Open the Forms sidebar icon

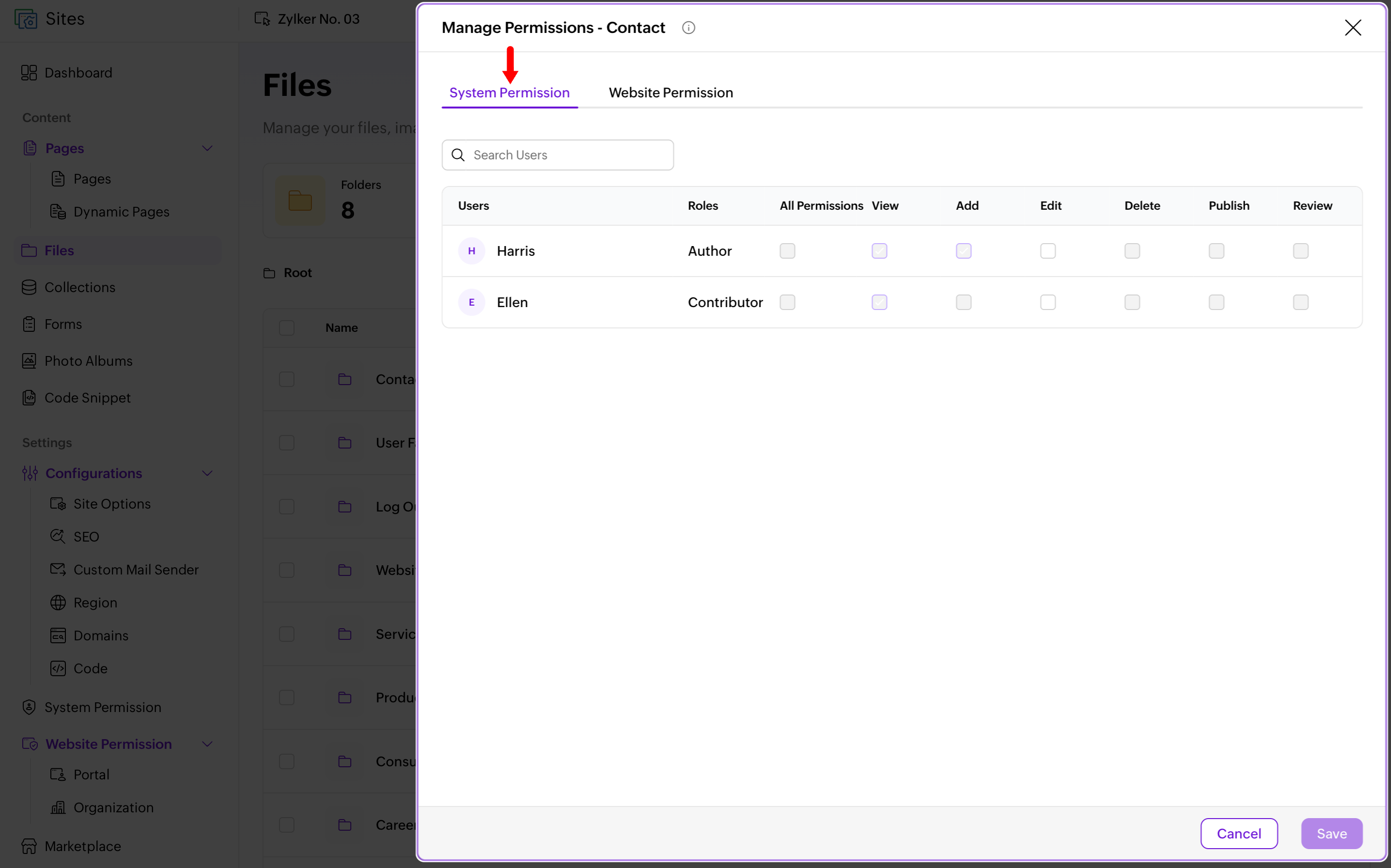tap(29, 325)
